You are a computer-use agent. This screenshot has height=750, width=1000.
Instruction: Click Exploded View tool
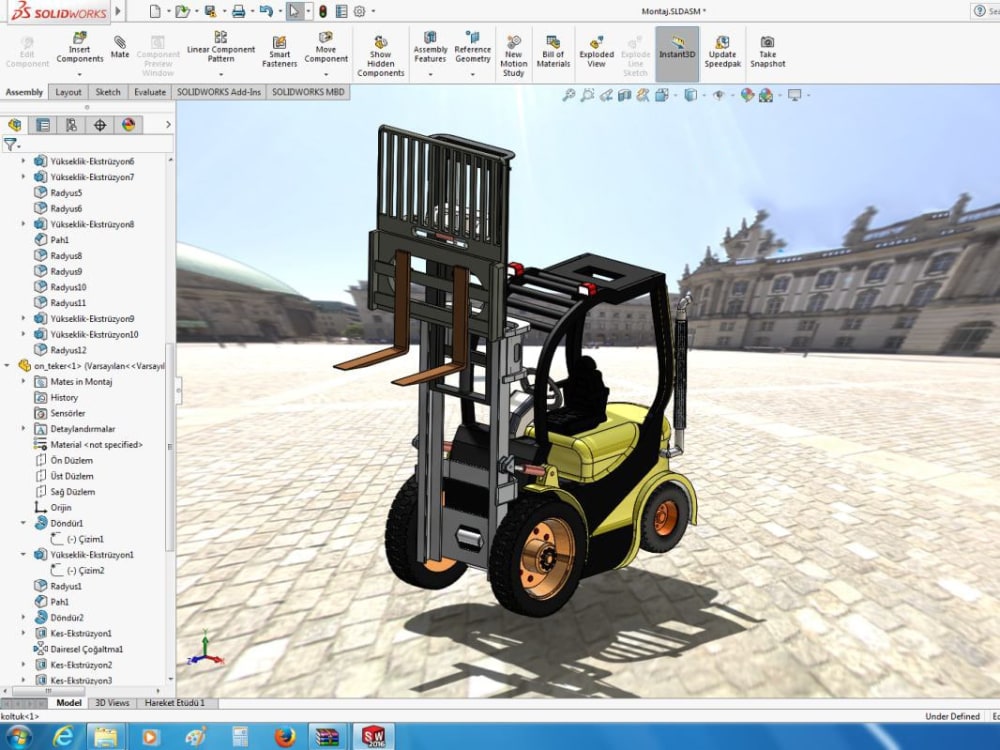click(x=596, y=52)
